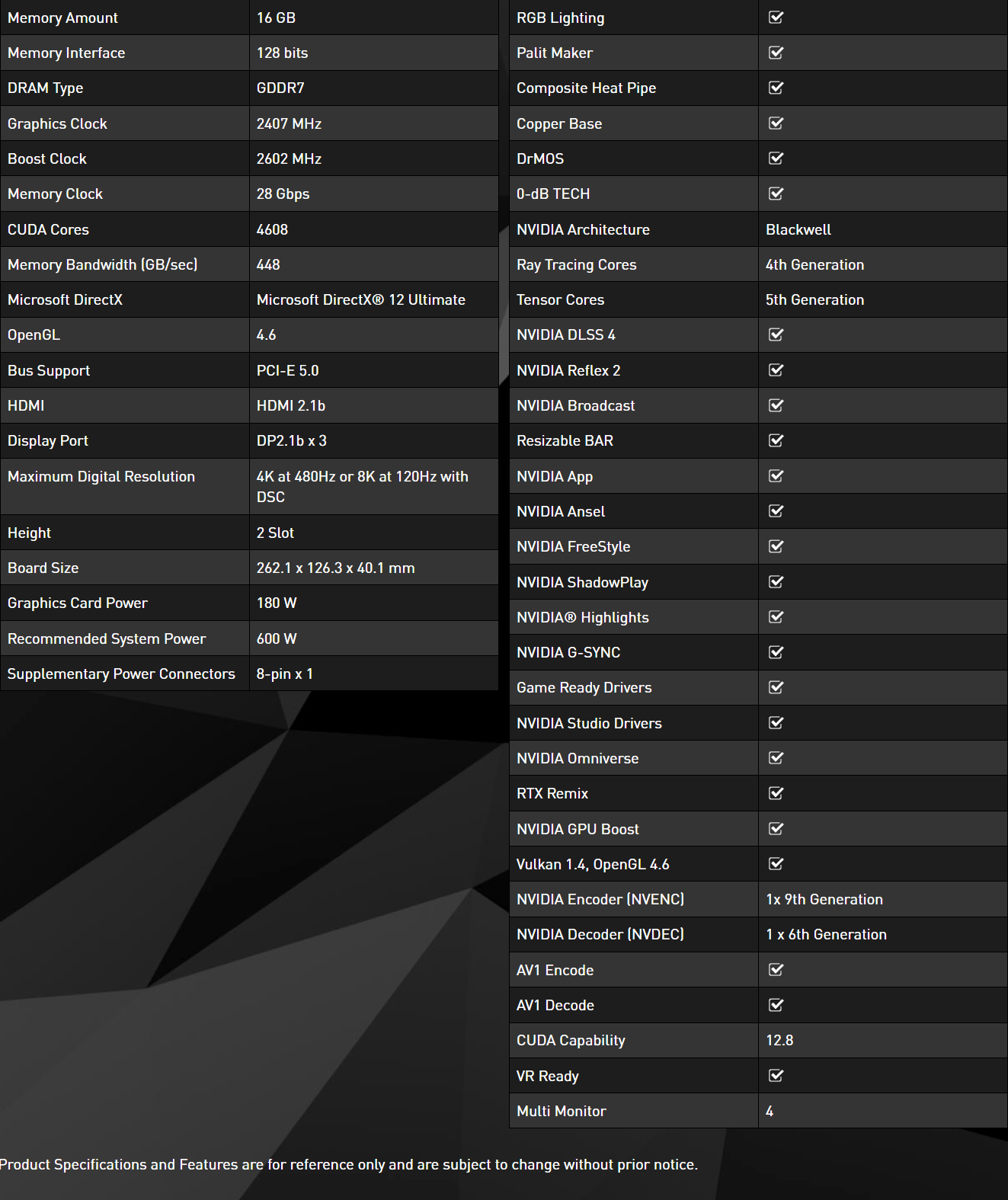This screenshot has width=1008, height=1200.
Task: Click the '1 x 6th Generation' NVDEC value
Action: (x=827, y=934)
